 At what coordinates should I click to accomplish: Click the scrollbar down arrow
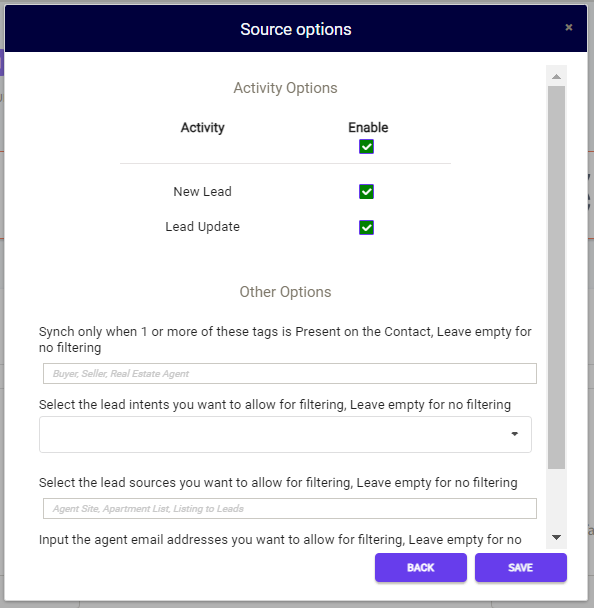pos(556,537)
